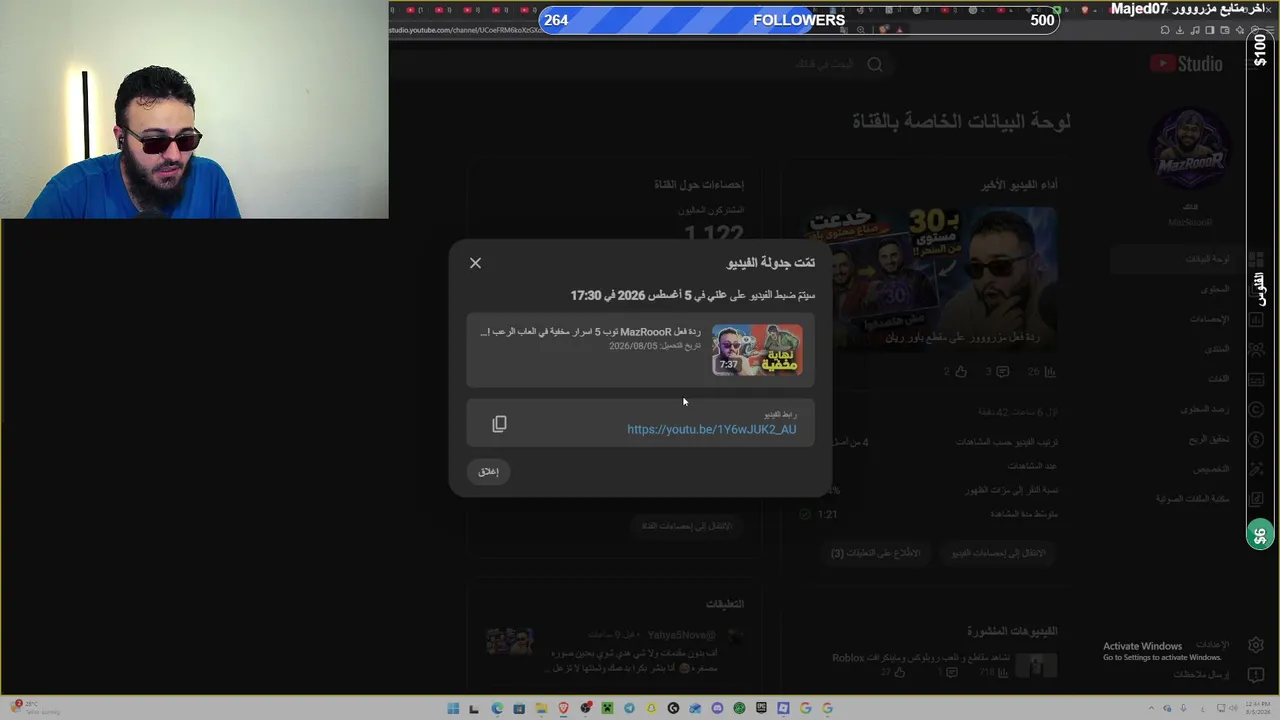Click the community people icon in the sidebar

point(1256,349)
